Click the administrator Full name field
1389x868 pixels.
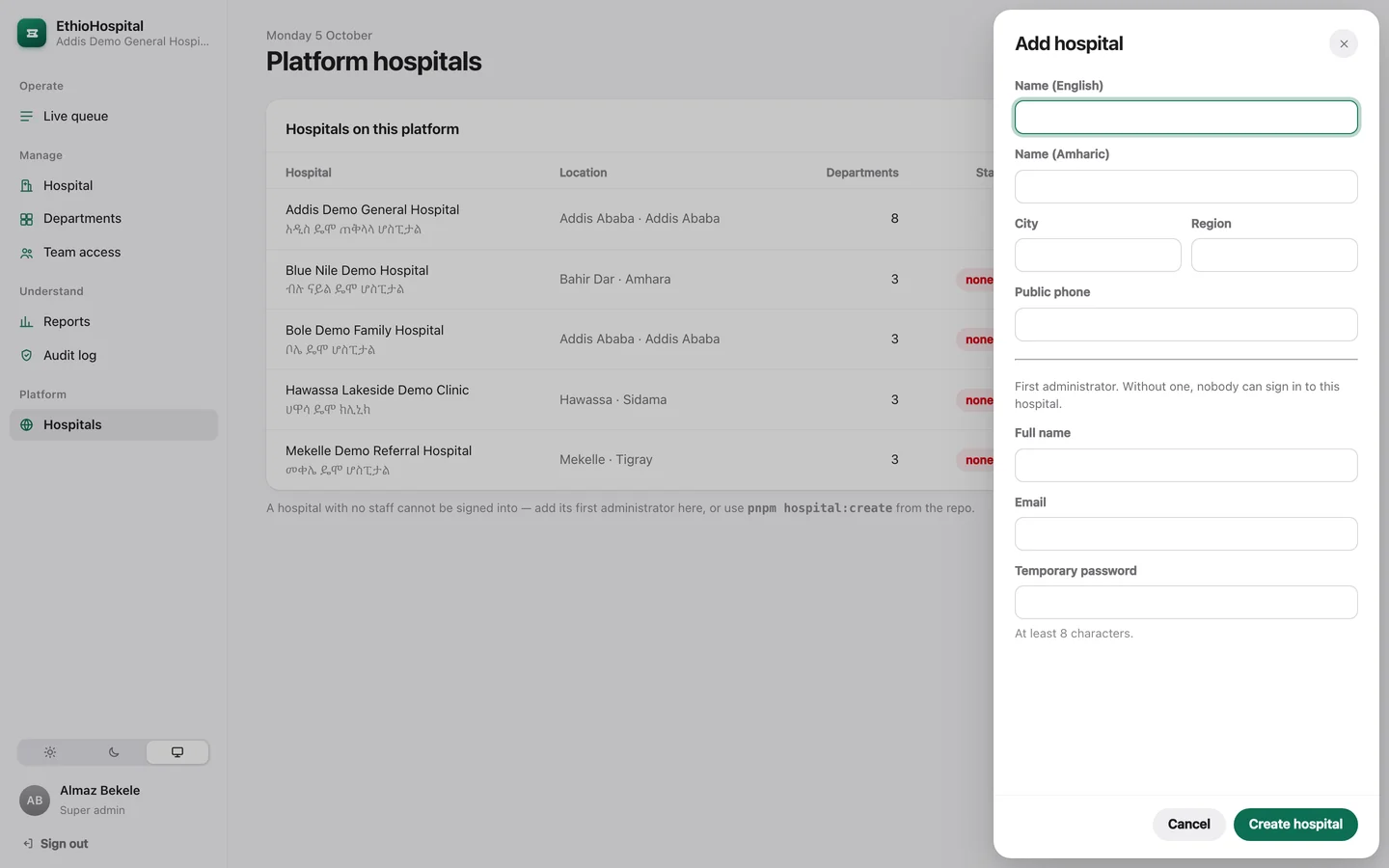click(x=1186, y=466)
